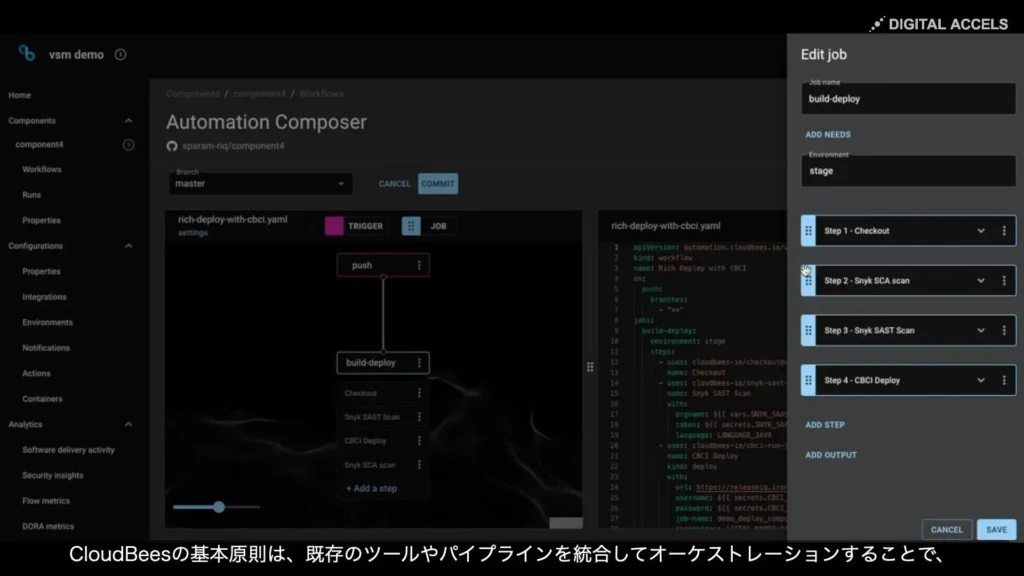Open the Checkout step options in canvas
This screenshot has height=576, width=1024.
coord(419,393)
